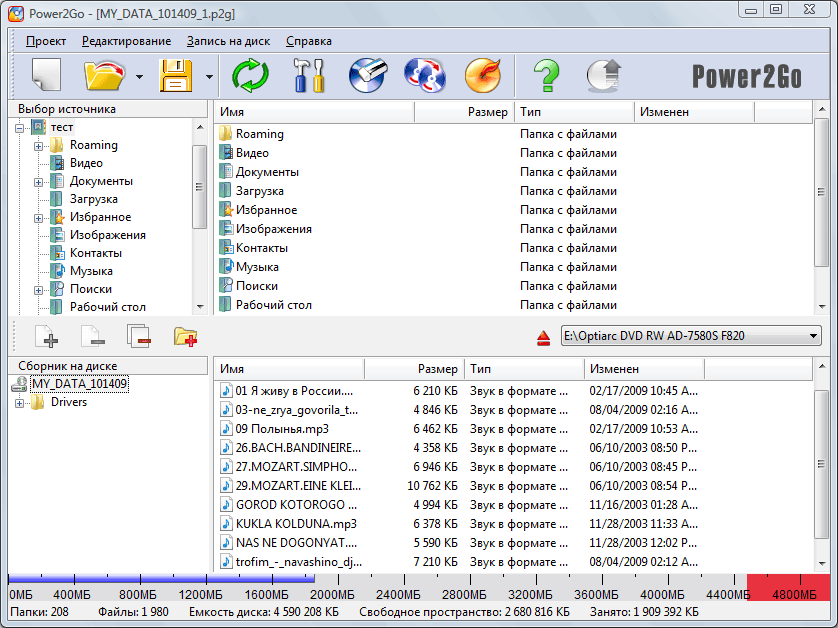Viewport: 838px width, 628px height.
Task: Select MY_DATA_101409 disc node
Action: [79, 384]
